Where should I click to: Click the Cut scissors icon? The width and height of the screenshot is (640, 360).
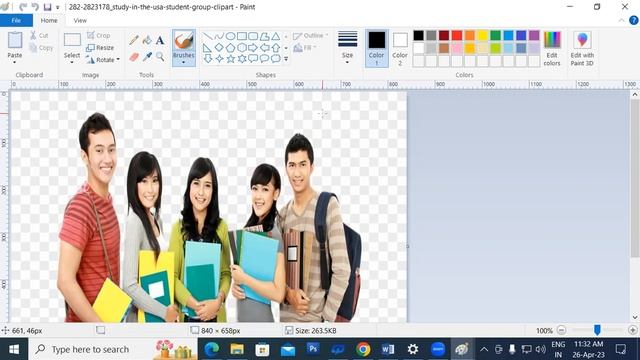point(33,36)
